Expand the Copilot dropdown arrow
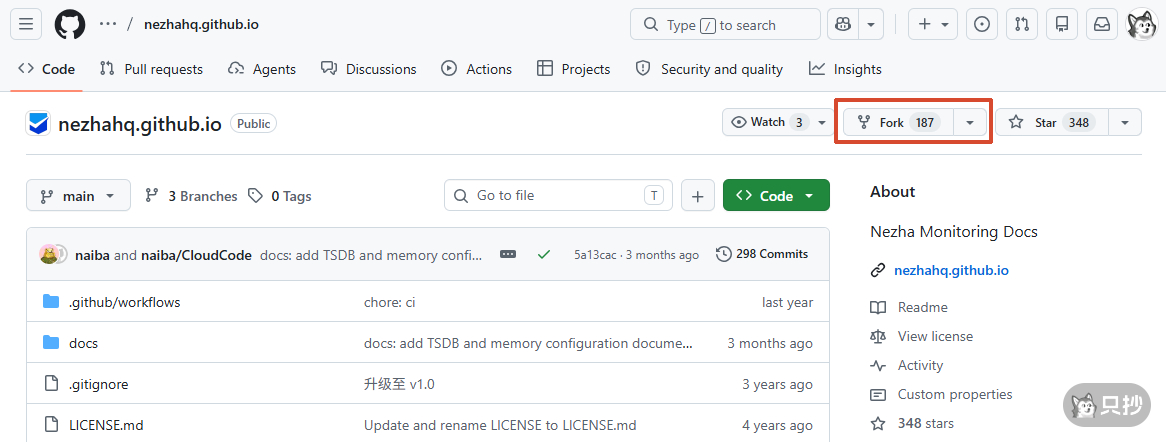The height and width of the screenshot is (442, 1166). click(871, 25)
